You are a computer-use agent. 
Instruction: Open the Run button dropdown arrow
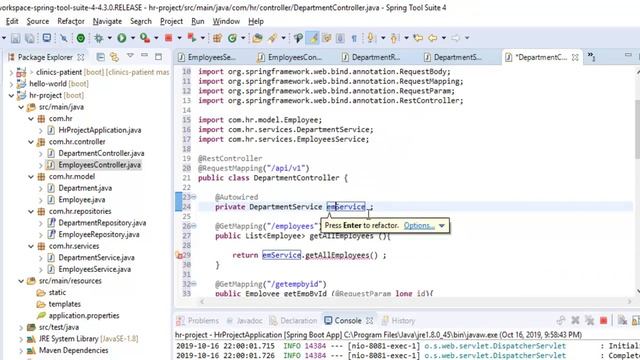133,38
